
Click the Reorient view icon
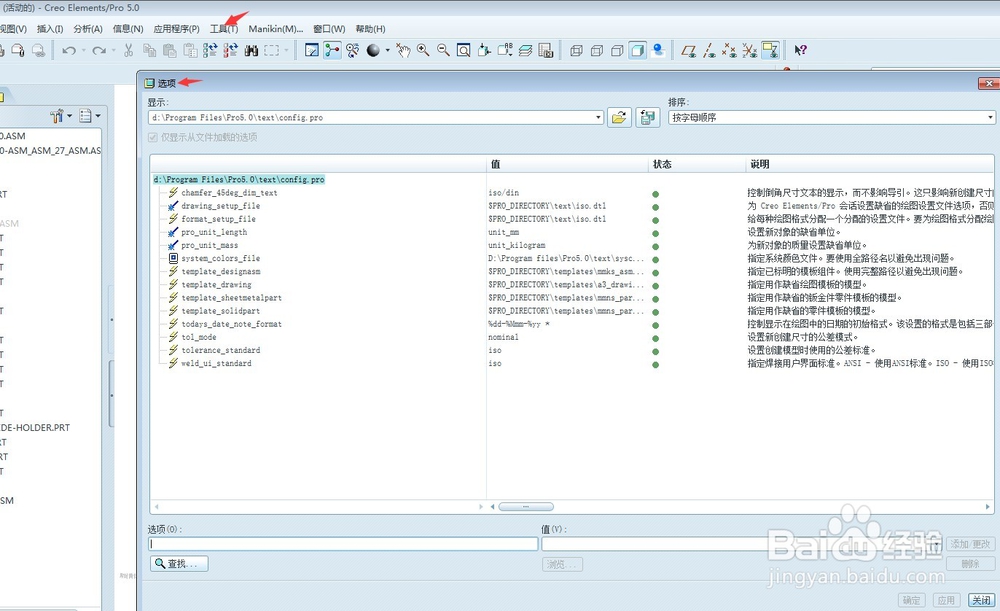[x=484, y=50]
